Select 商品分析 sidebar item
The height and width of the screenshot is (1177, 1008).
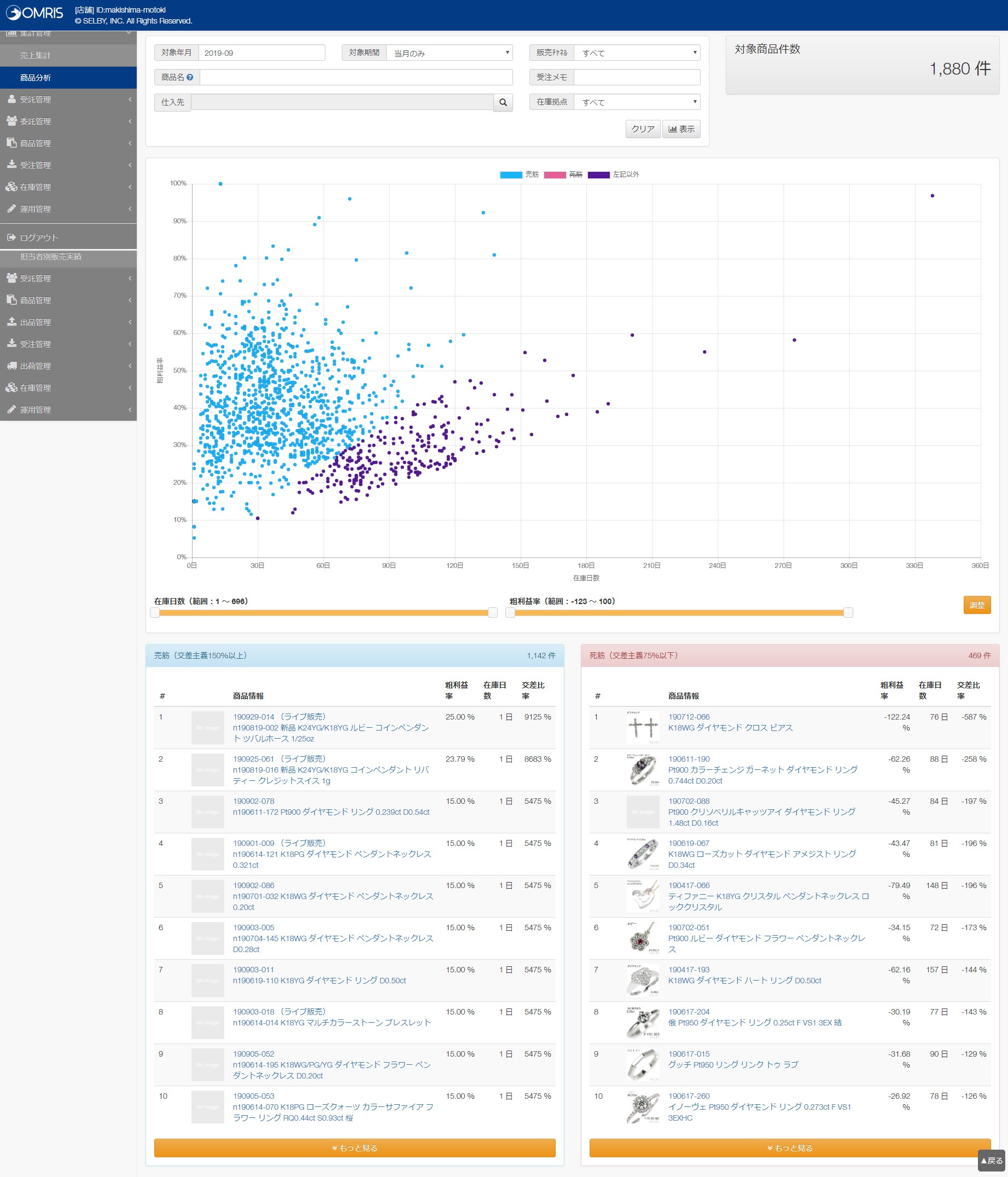(68, 77)
